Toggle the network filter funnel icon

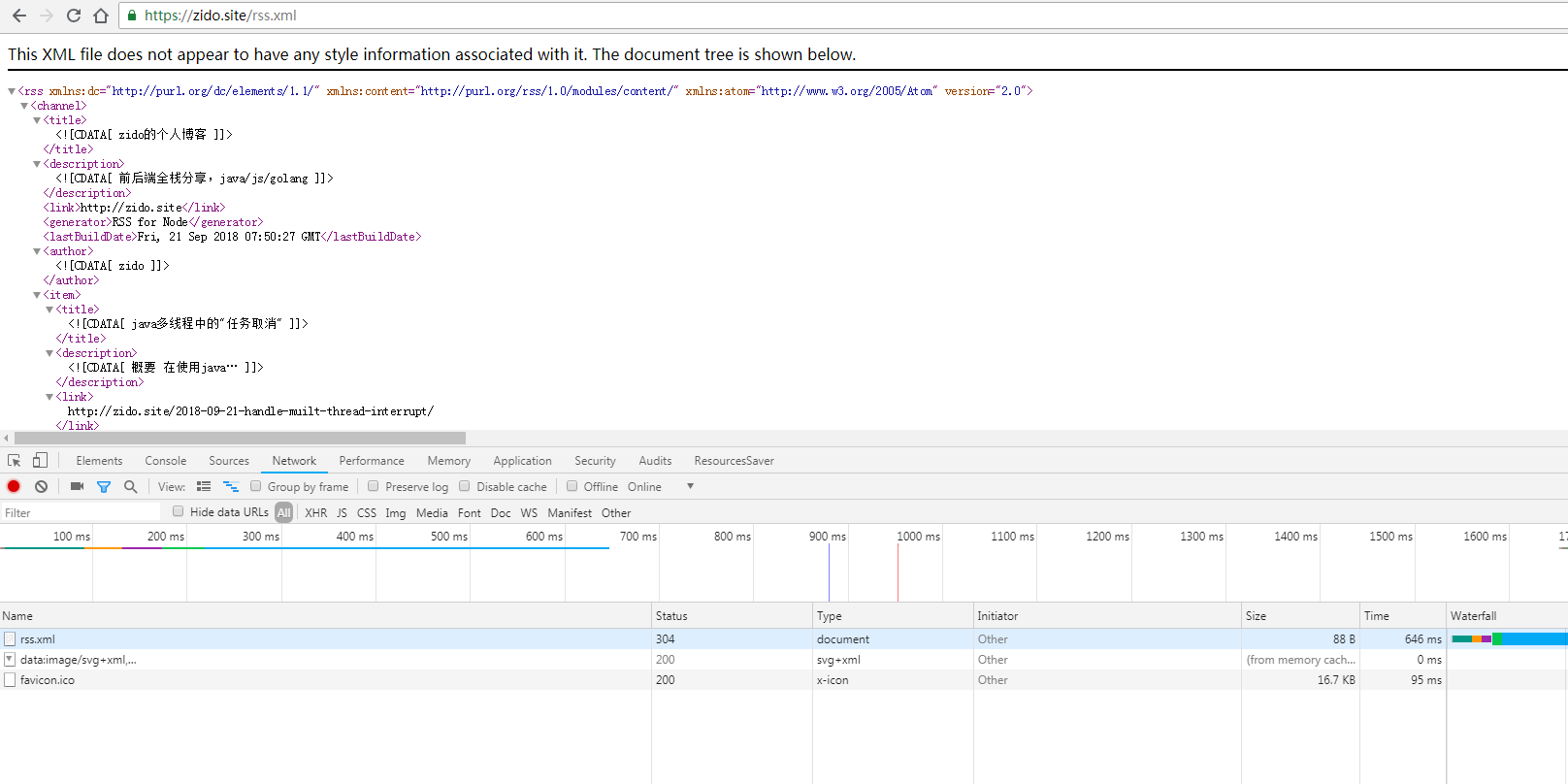(x=104, y=487)
